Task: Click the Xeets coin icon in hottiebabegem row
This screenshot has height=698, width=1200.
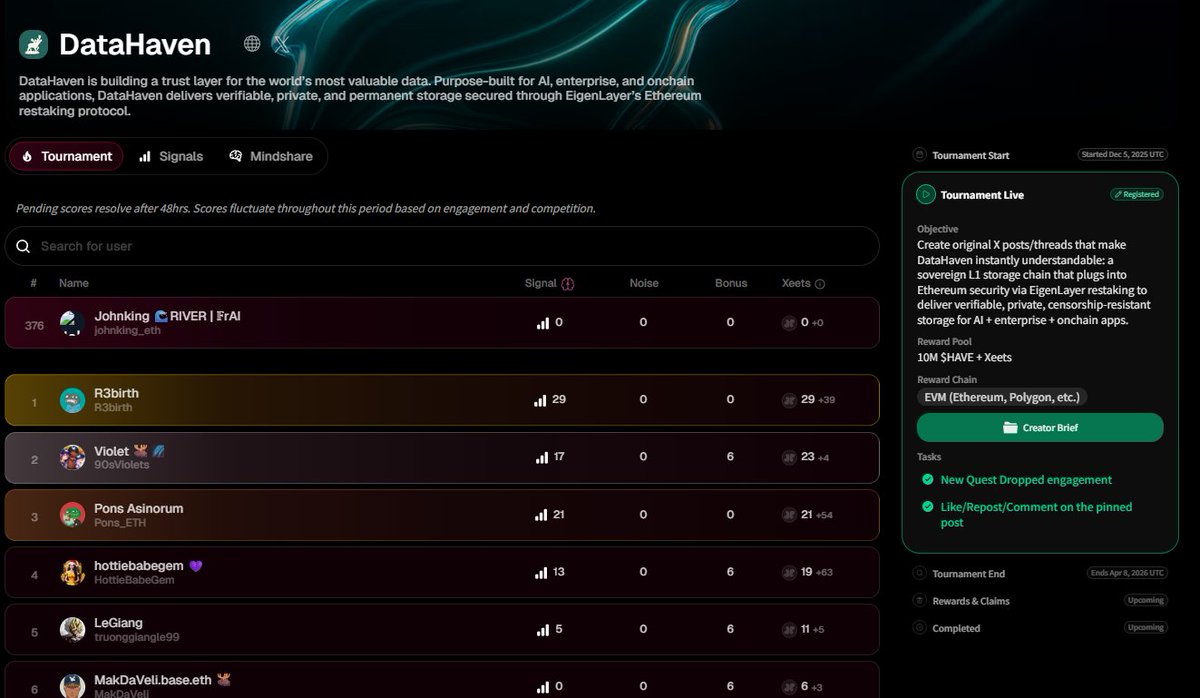Action: pyautogui.click(x=789, y=572)
